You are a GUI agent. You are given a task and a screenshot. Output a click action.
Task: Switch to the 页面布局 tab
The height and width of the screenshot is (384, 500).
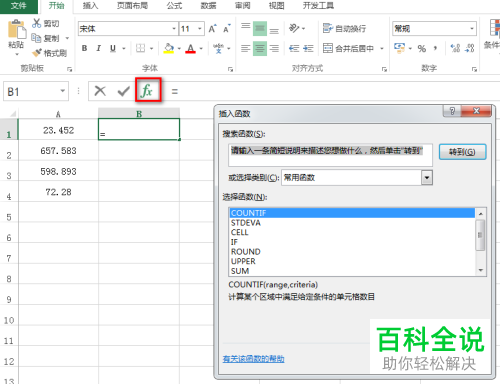[132, 6]
